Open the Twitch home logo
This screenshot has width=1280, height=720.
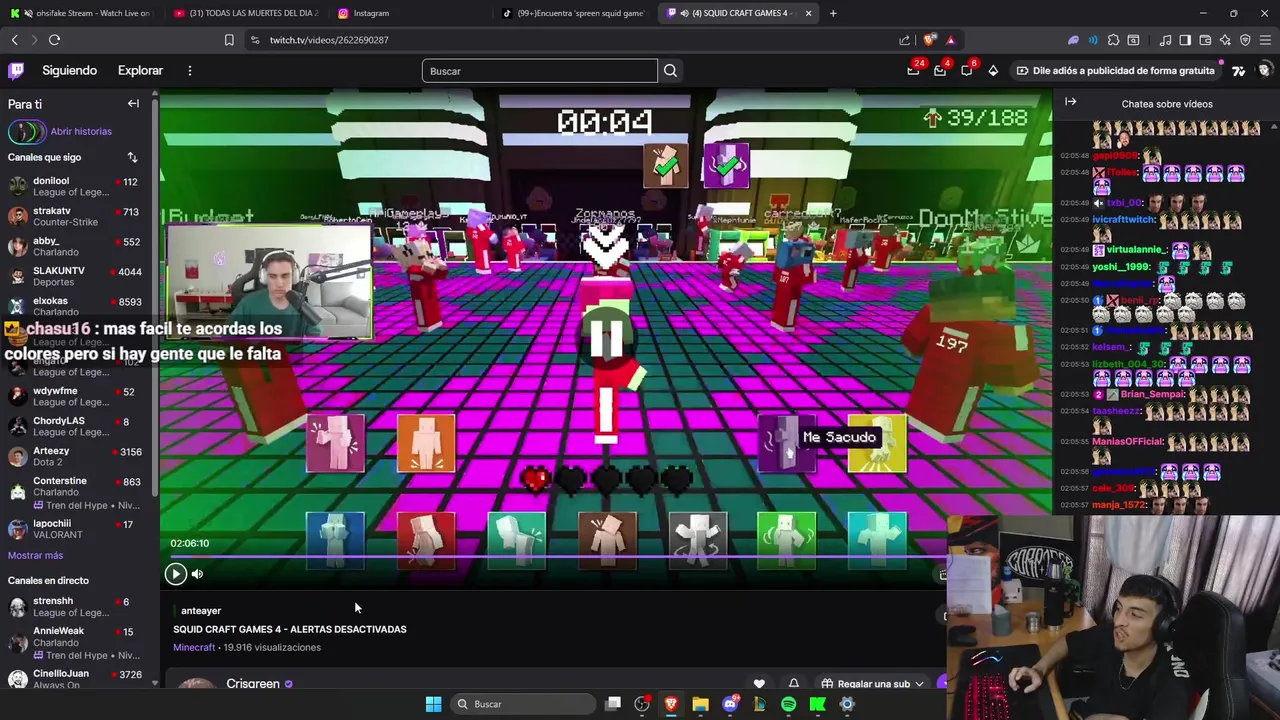16,71
